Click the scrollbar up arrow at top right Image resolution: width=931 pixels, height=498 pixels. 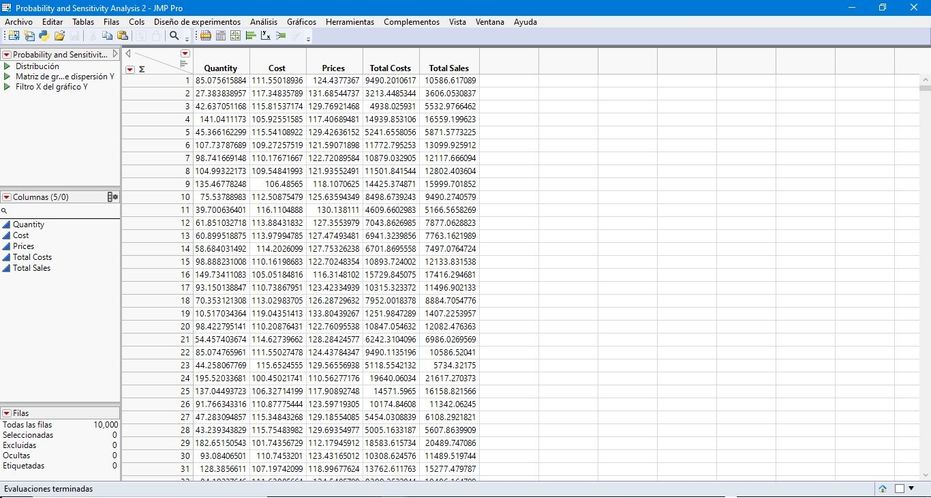point(925,79)
